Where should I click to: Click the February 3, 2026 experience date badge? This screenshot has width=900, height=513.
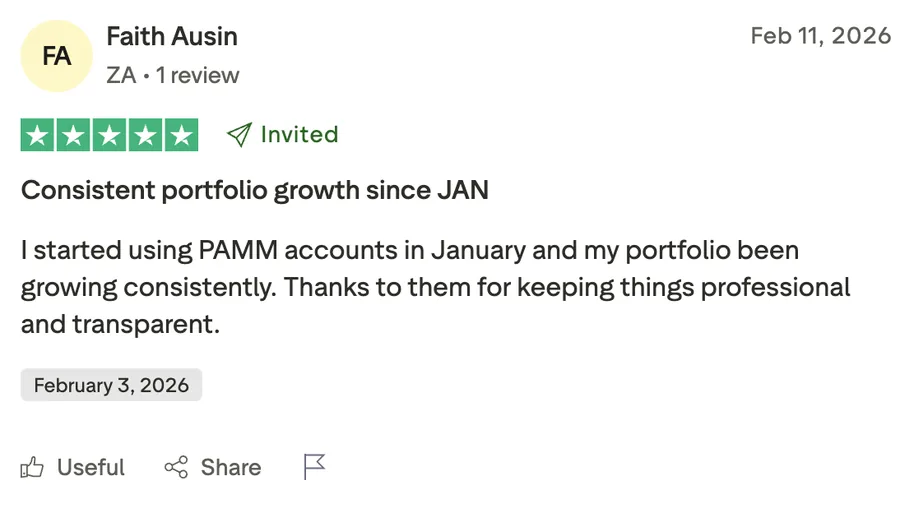(111, 385)
